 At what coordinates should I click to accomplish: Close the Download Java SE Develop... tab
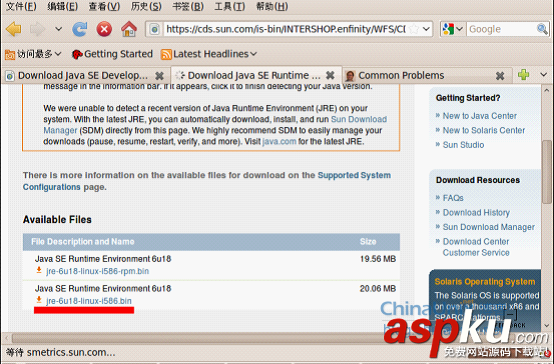(x=160, y=76)
